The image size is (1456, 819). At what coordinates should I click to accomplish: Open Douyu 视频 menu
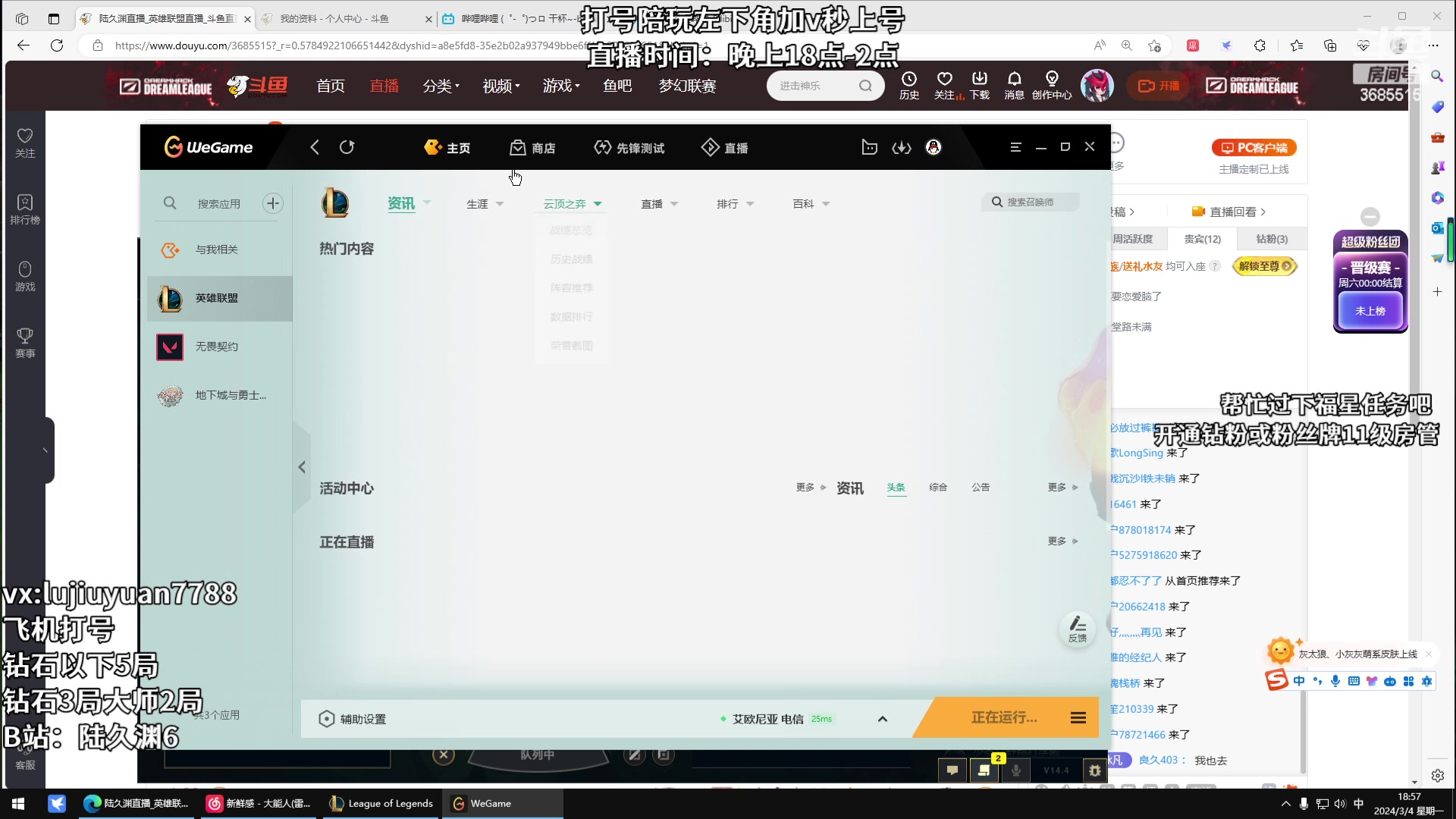point(500,86)
